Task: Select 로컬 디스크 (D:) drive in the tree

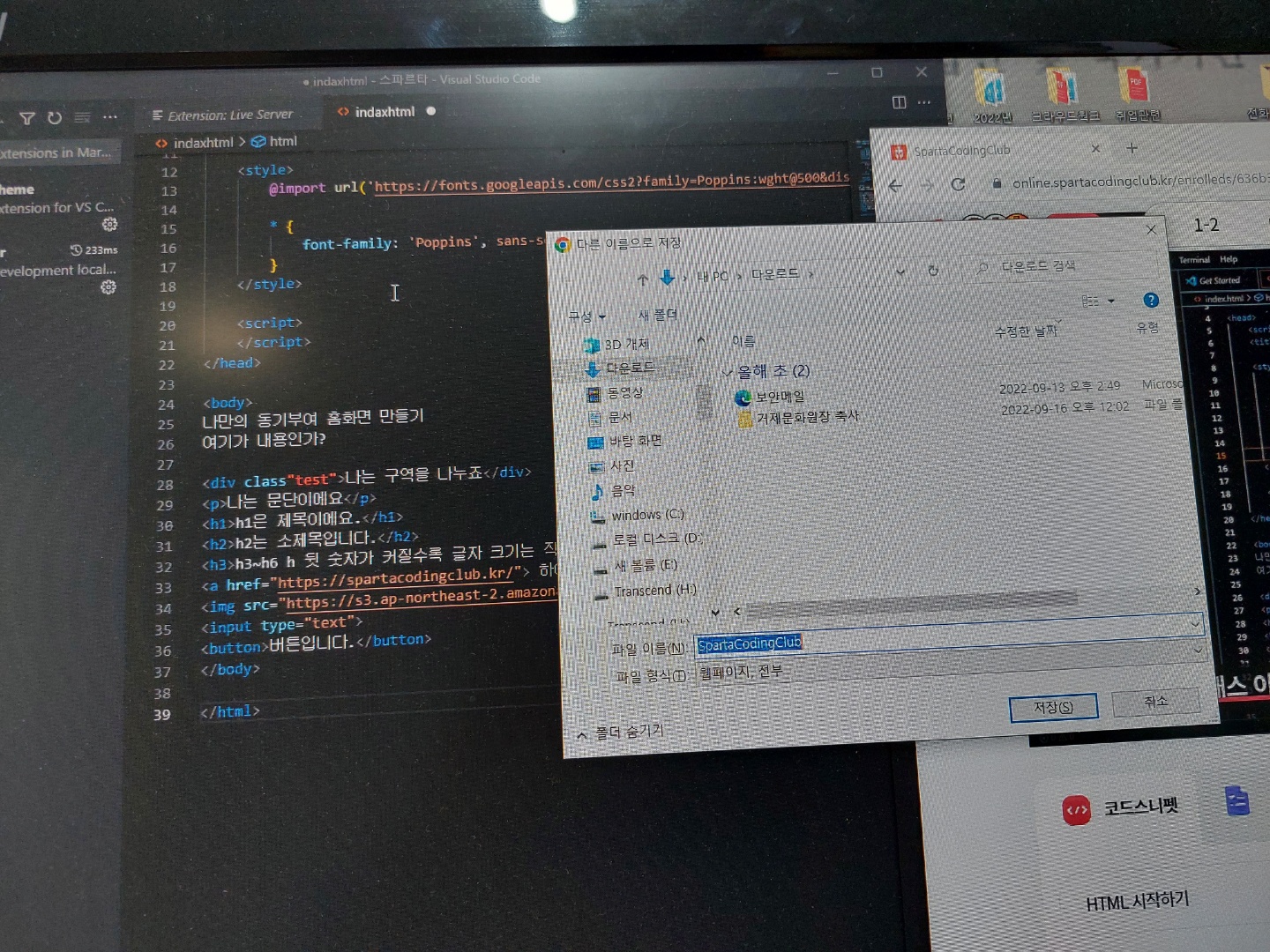Action: click(x=648, y=539)
